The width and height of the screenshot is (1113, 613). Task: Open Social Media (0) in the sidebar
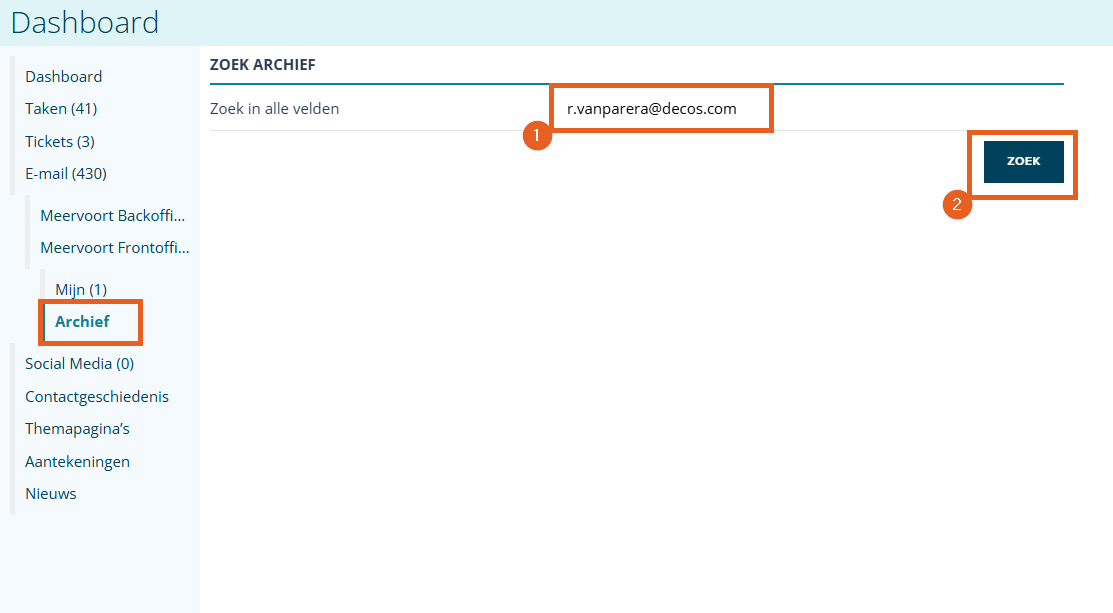[x=80, y=364]
